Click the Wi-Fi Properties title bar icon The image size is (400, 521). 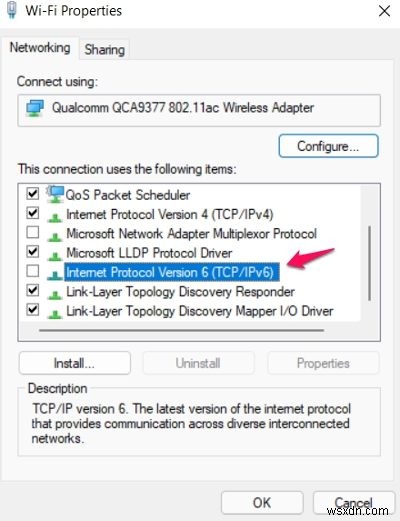pyautogui.click(x=12, y=10)
